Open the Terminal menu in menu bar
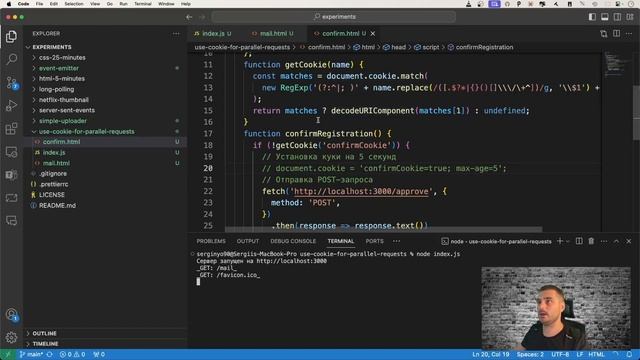 pyautogui.click(x=142, y=4)
